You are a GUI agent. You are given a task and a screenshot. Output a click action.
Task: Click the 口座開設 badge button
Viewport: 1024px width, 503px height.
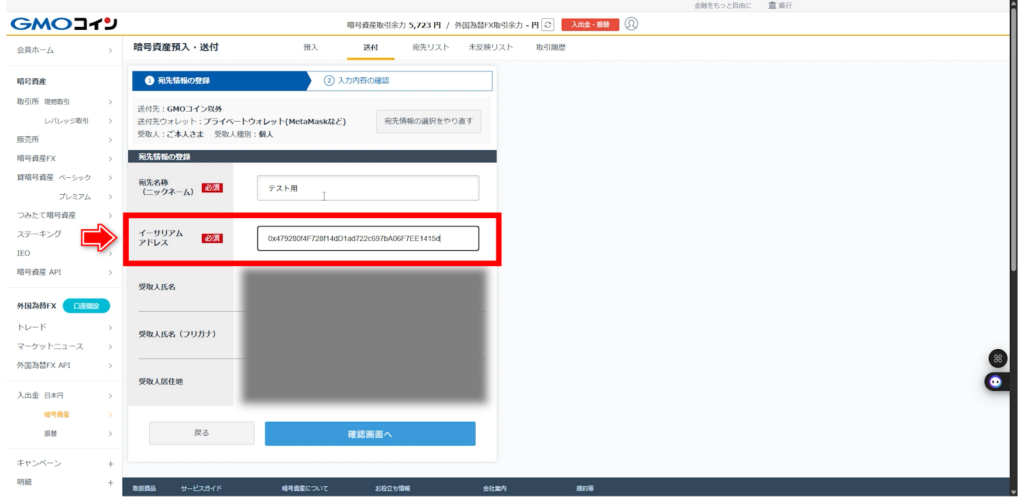(85, 306)
